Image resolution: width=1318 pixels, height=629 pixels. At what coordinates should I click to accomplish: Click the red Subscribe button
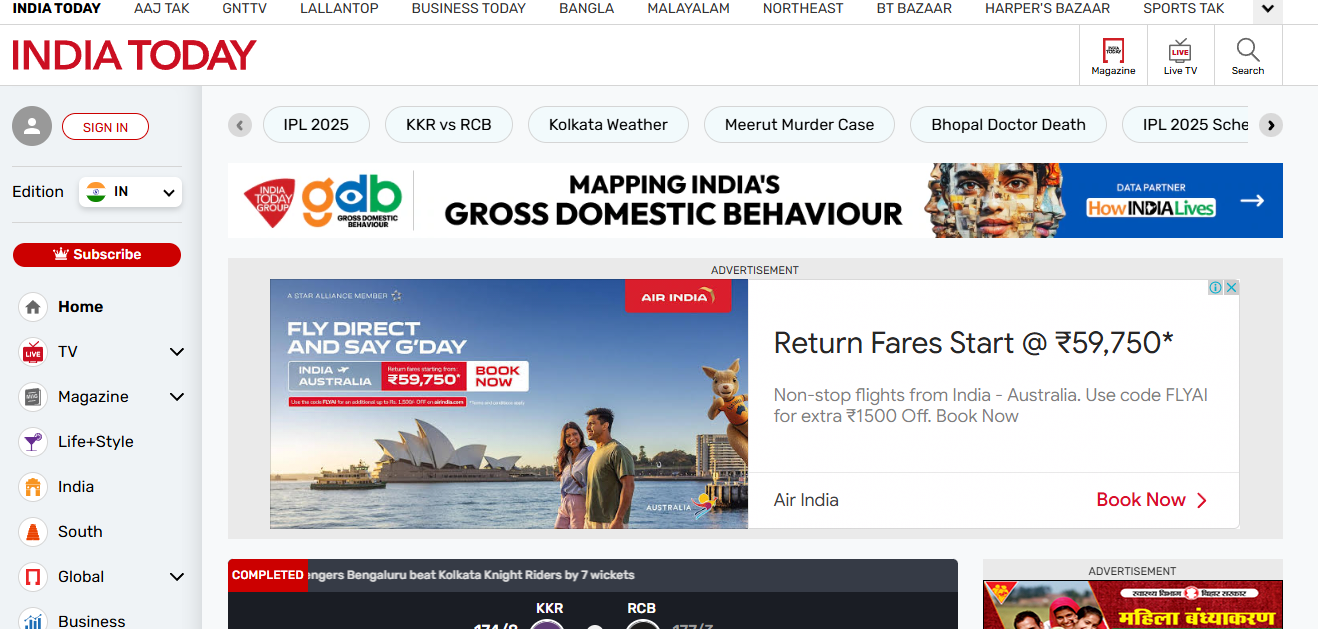tap(97, 255)
